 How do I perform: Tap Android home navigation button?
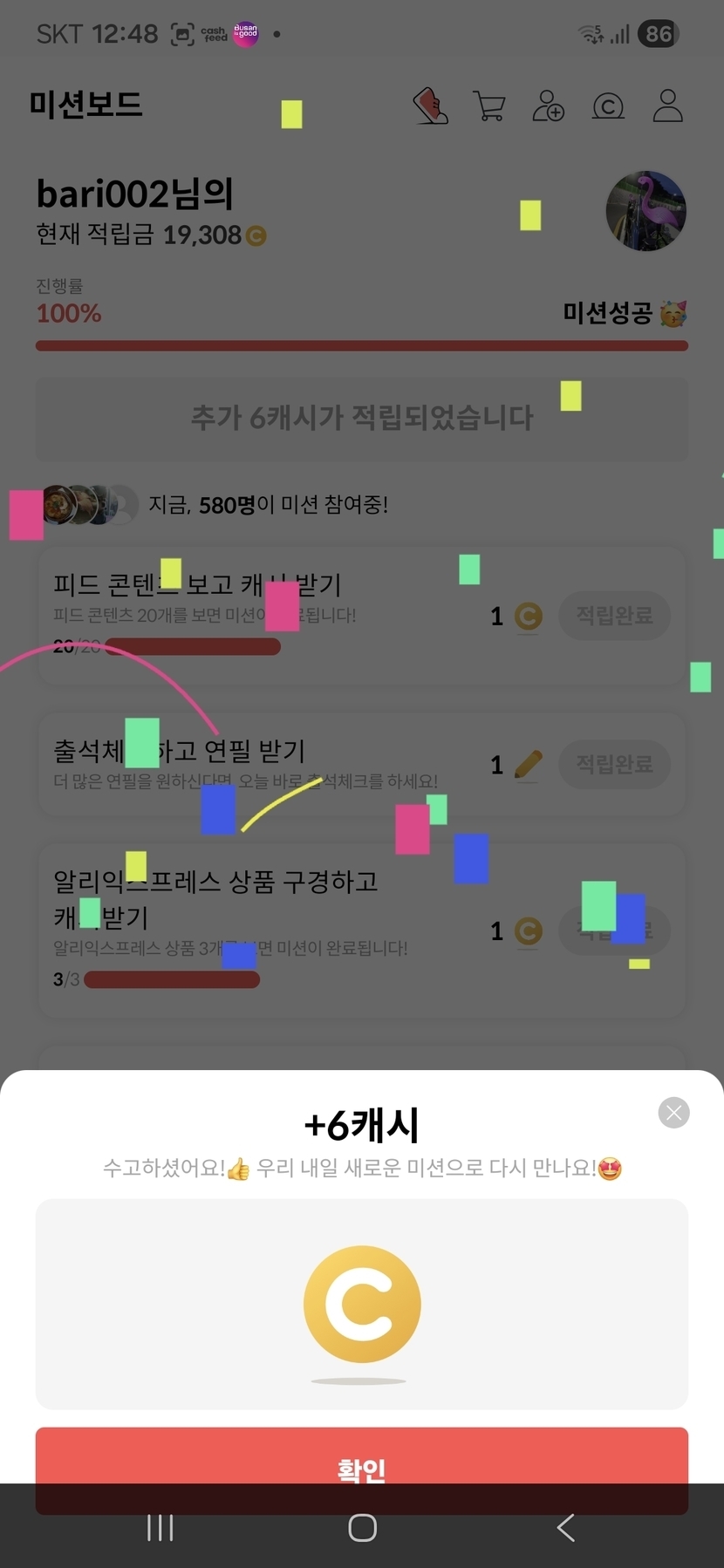pos(362,1527)
